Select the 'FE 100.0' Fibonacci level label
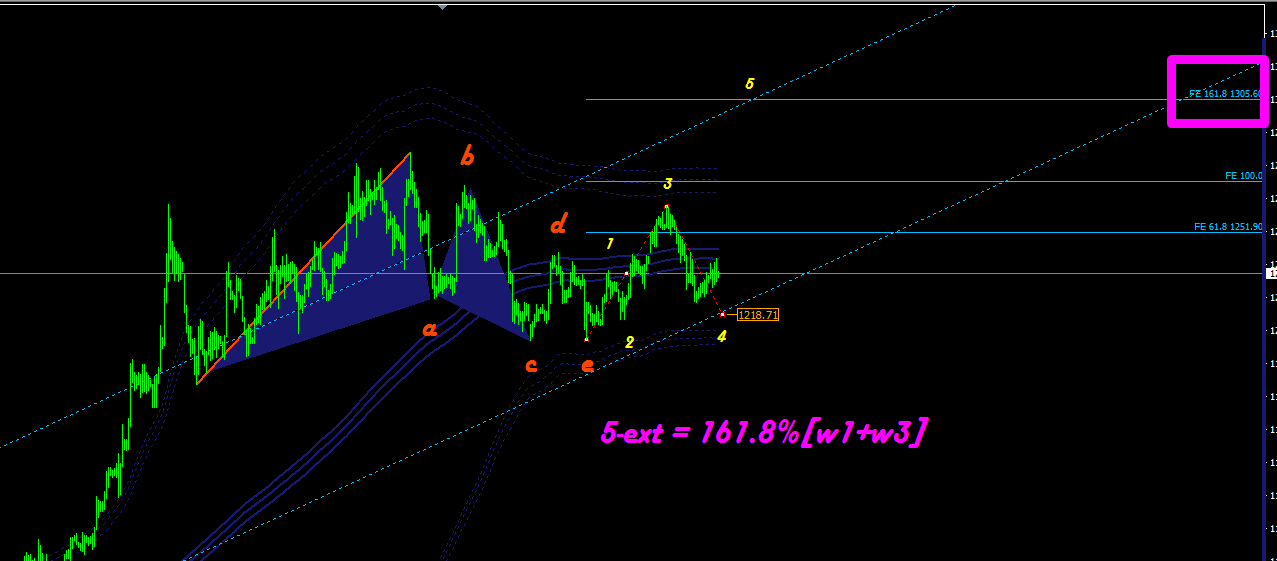Image resolution: width=1277 pixels, height=561 pixels. click(1244, 175)
